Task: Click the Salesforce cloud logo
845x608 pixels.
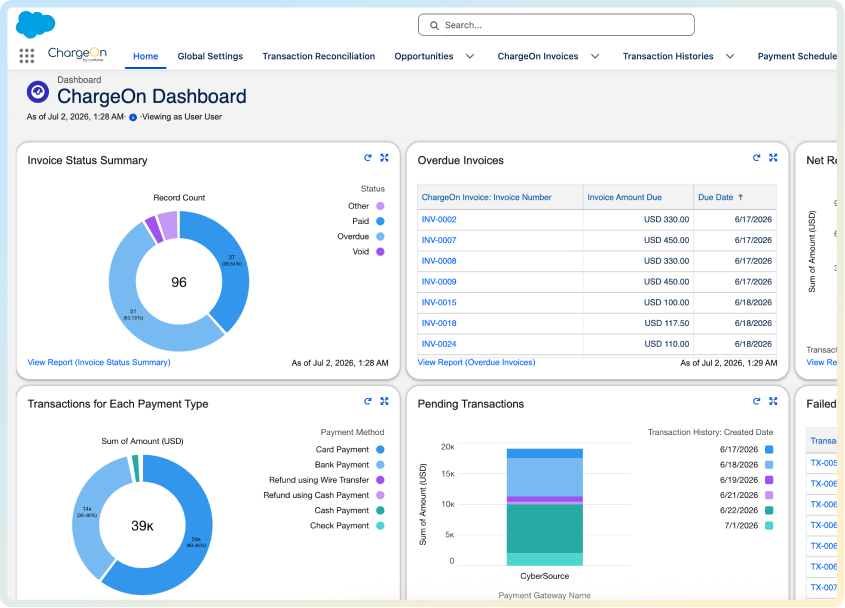Action: (x=36, y=25)
